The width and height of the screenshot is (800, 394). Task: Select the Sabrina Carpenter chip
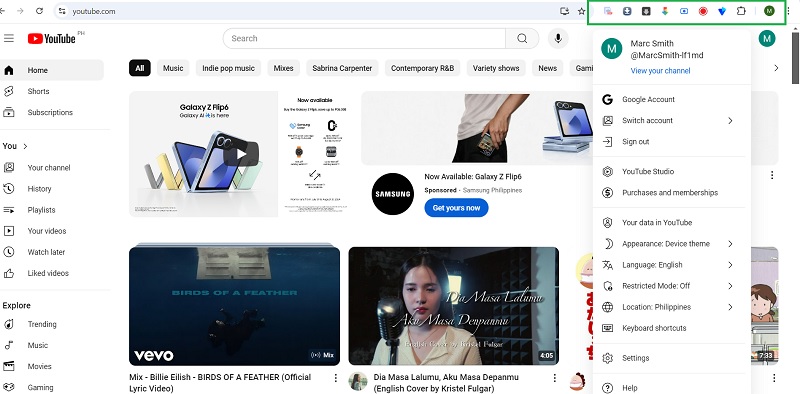342,68
